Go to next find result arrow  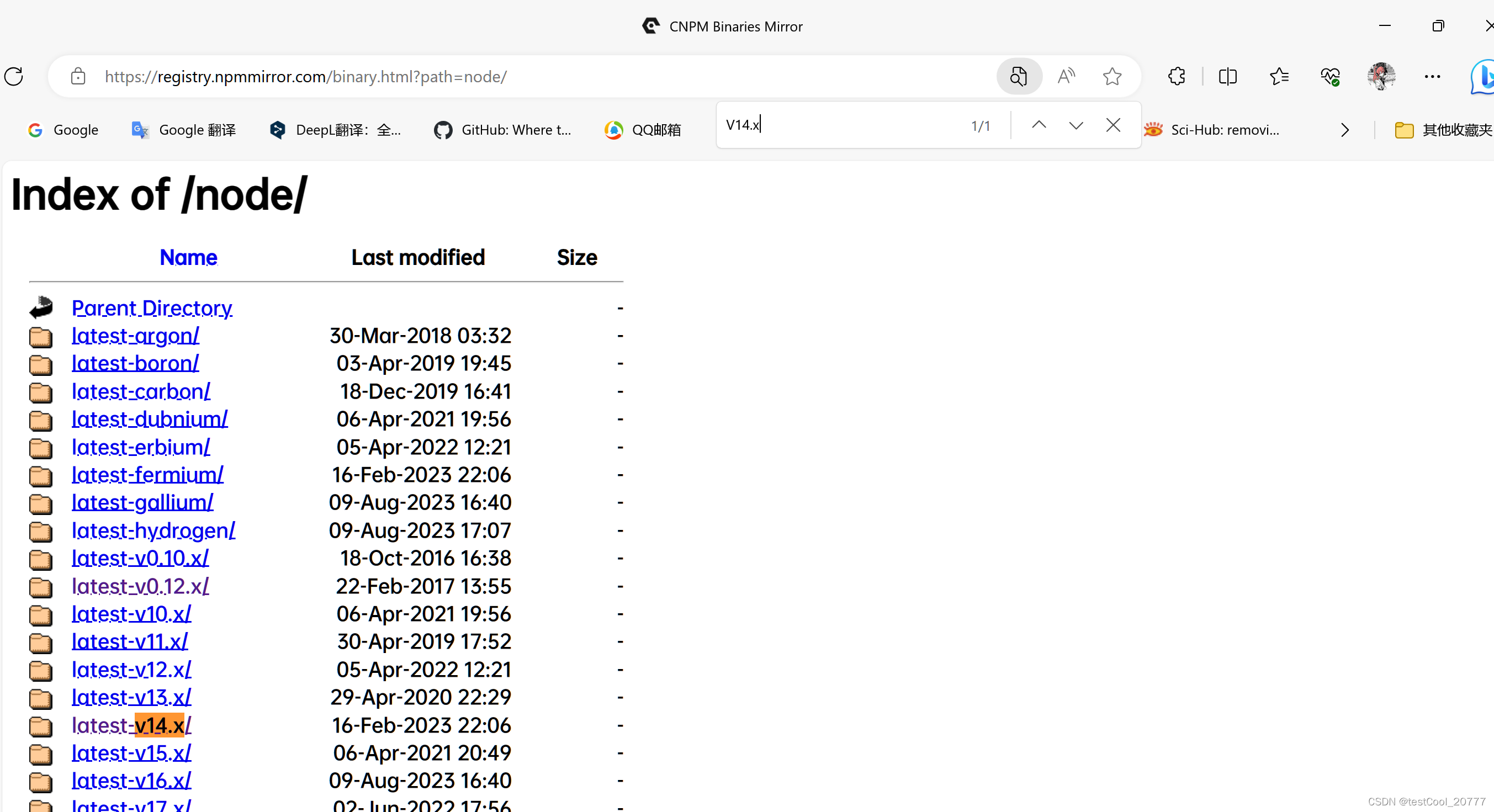pos(1076,125)
